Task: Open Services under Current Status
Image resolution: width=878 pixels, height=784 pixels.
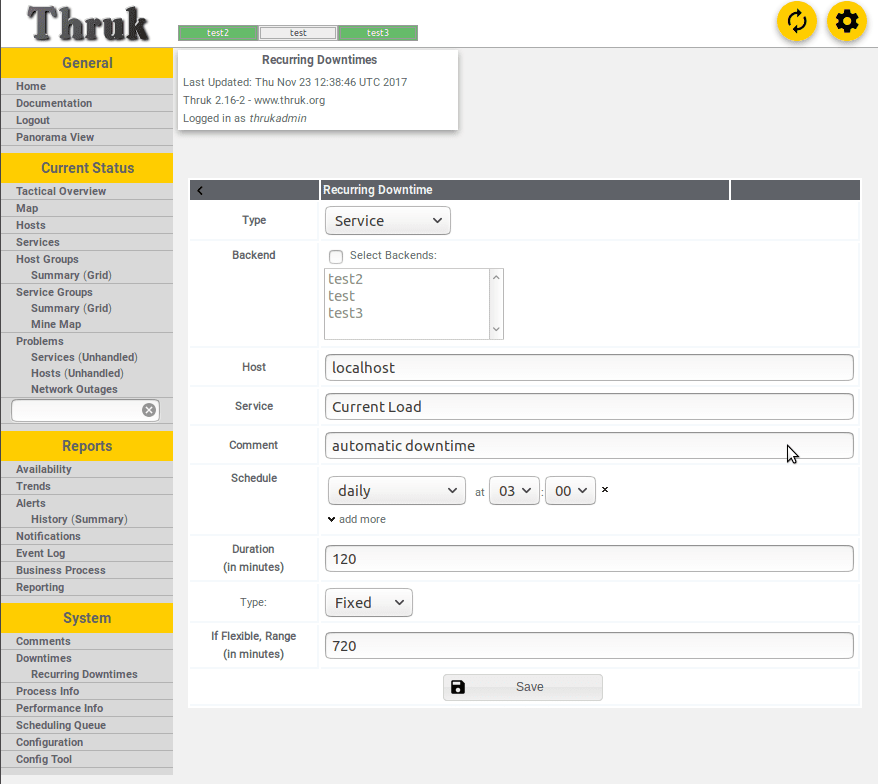Action: (38, 242)
